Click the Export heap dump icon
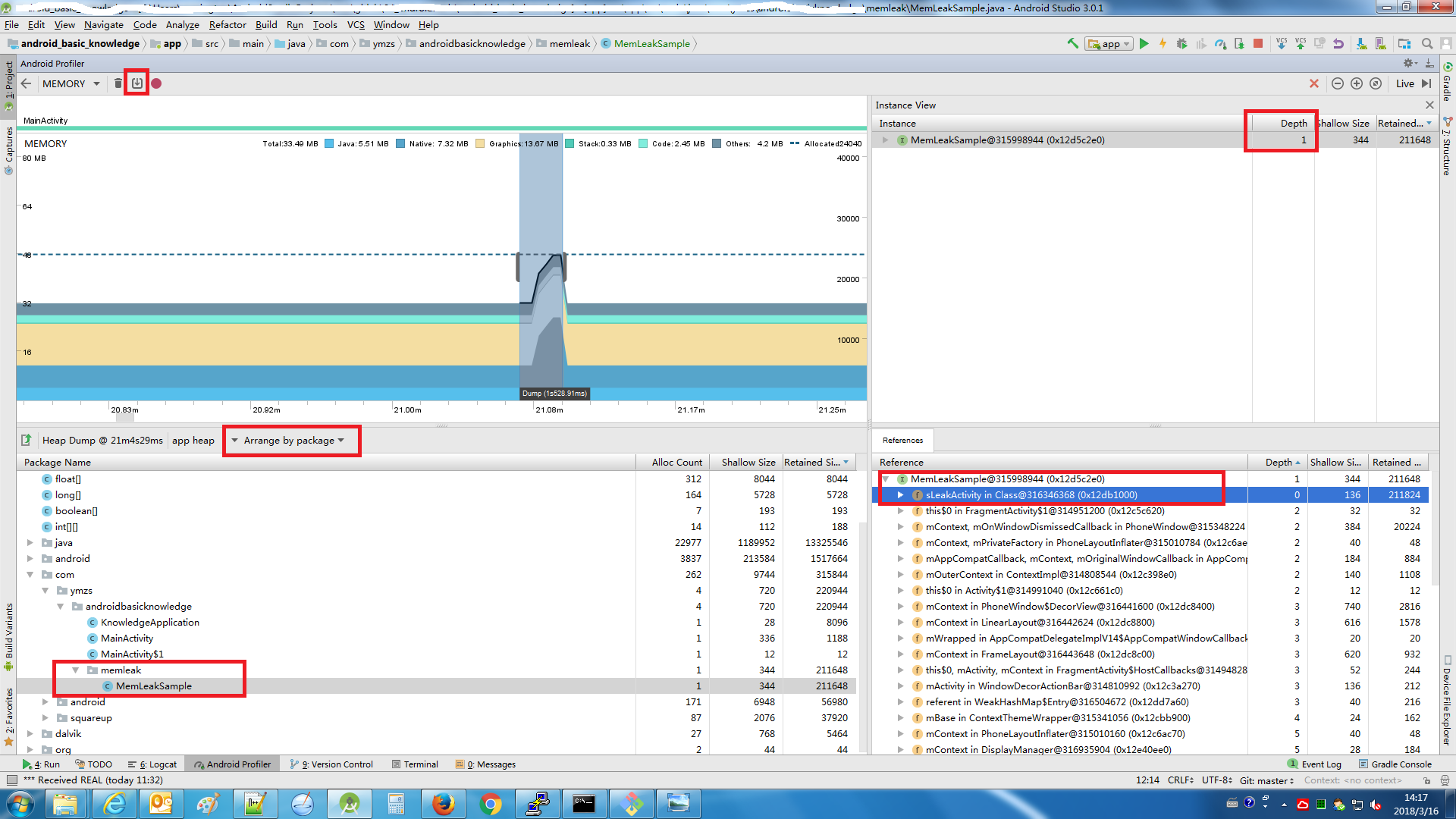This screenshot has height=819, width=1456. point(27,440)
